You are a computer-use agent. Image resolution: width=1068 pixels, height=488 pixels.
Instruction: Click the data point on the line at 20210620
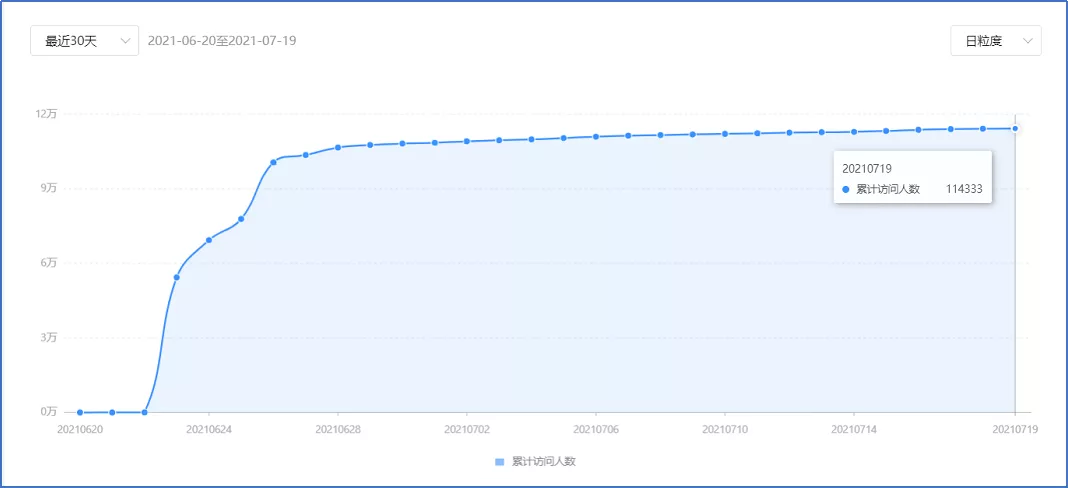(80, 412)
